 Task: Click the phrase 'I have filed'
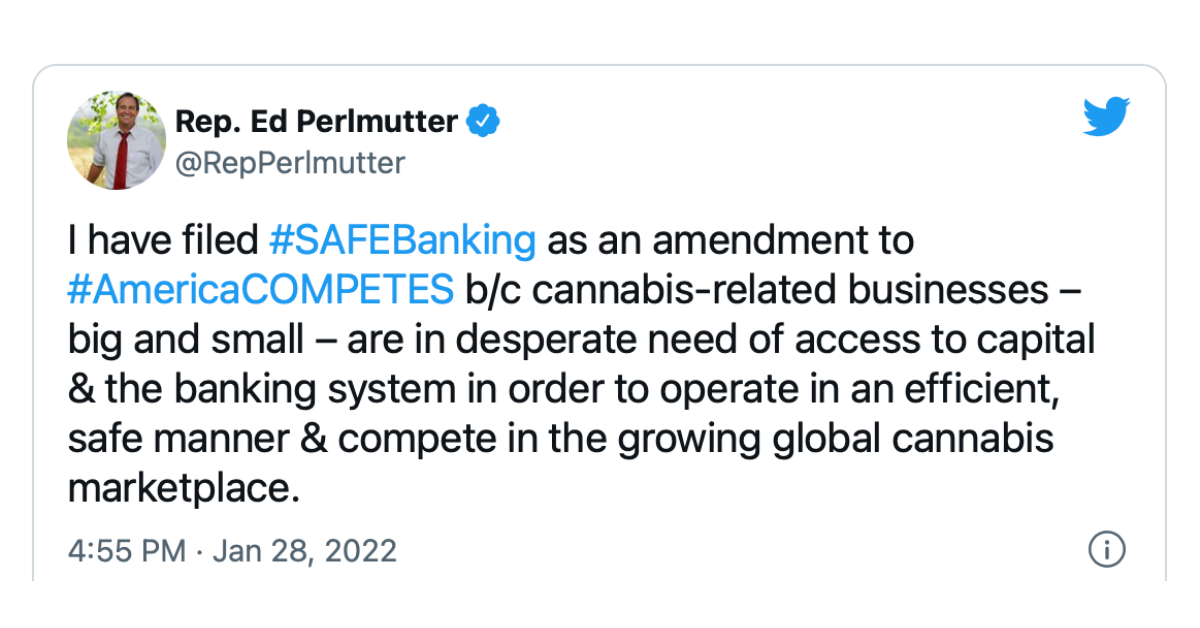click(164, 241)
